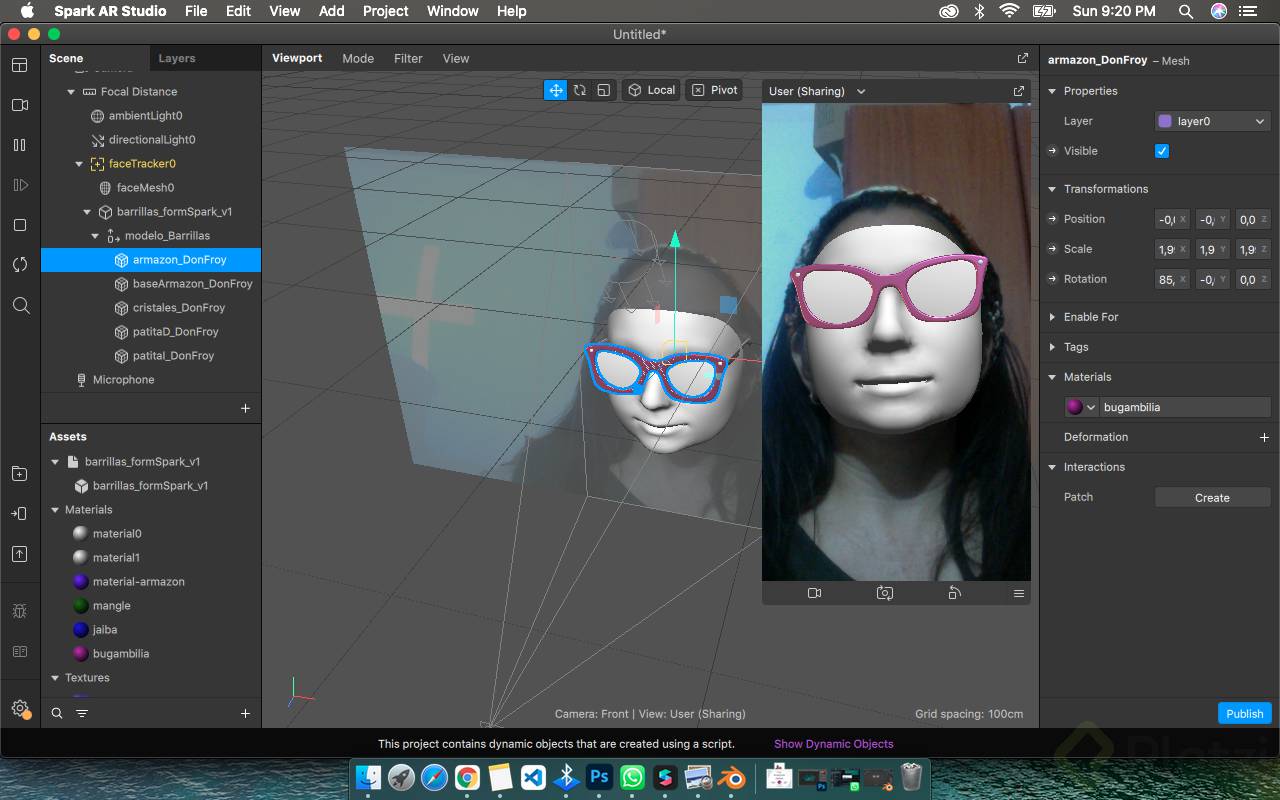Image resolution: width=1280 pixels, height=800 pixels.
Task: Click the simulator video record icon
Action: (814, 593)
